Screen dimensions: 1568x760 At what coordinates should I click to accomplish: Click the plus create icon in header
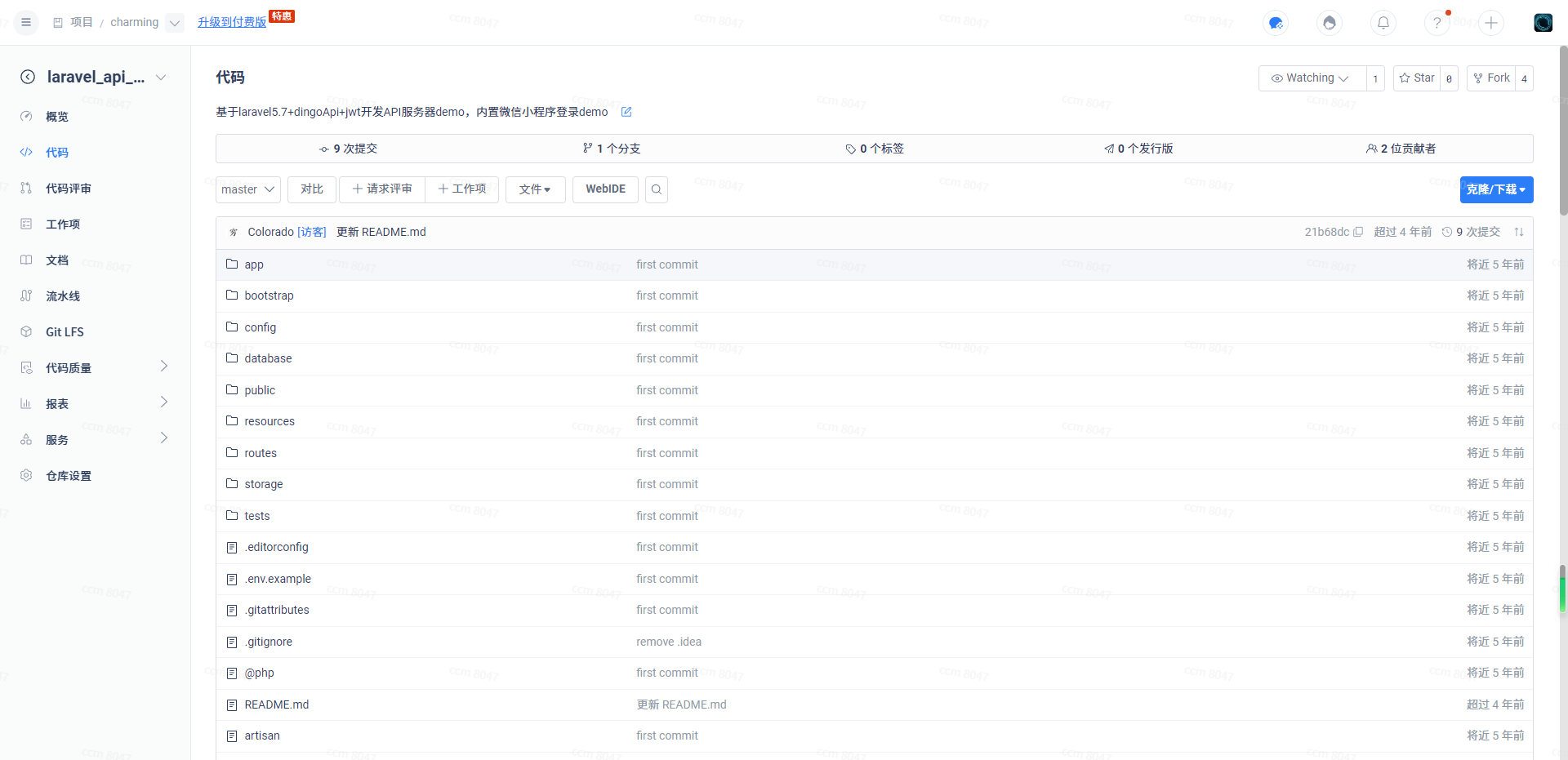tap(1490, 23)
